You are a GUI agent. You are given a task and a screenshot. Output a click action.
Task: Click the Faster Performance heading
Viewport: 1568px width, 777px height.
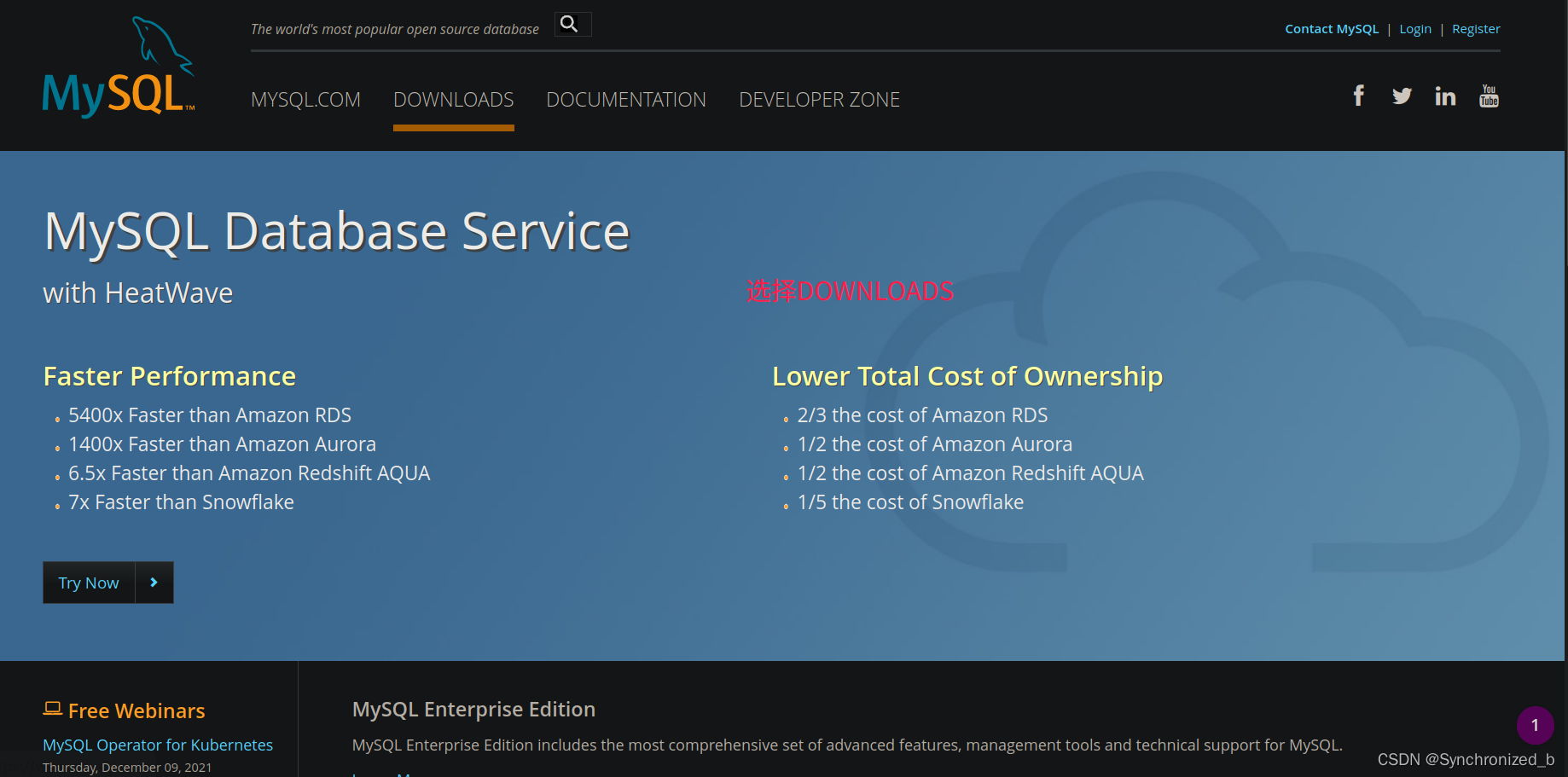[170, 376]
